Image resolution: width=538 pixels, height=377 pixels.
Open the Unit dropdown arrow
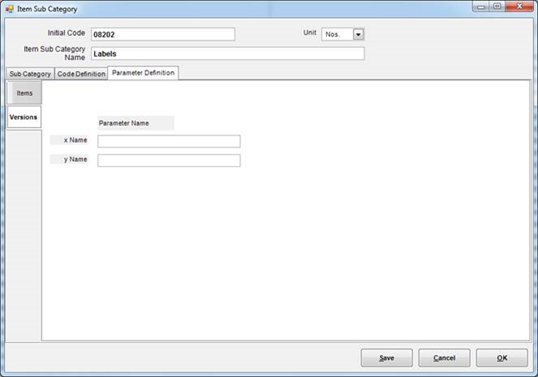358,34
